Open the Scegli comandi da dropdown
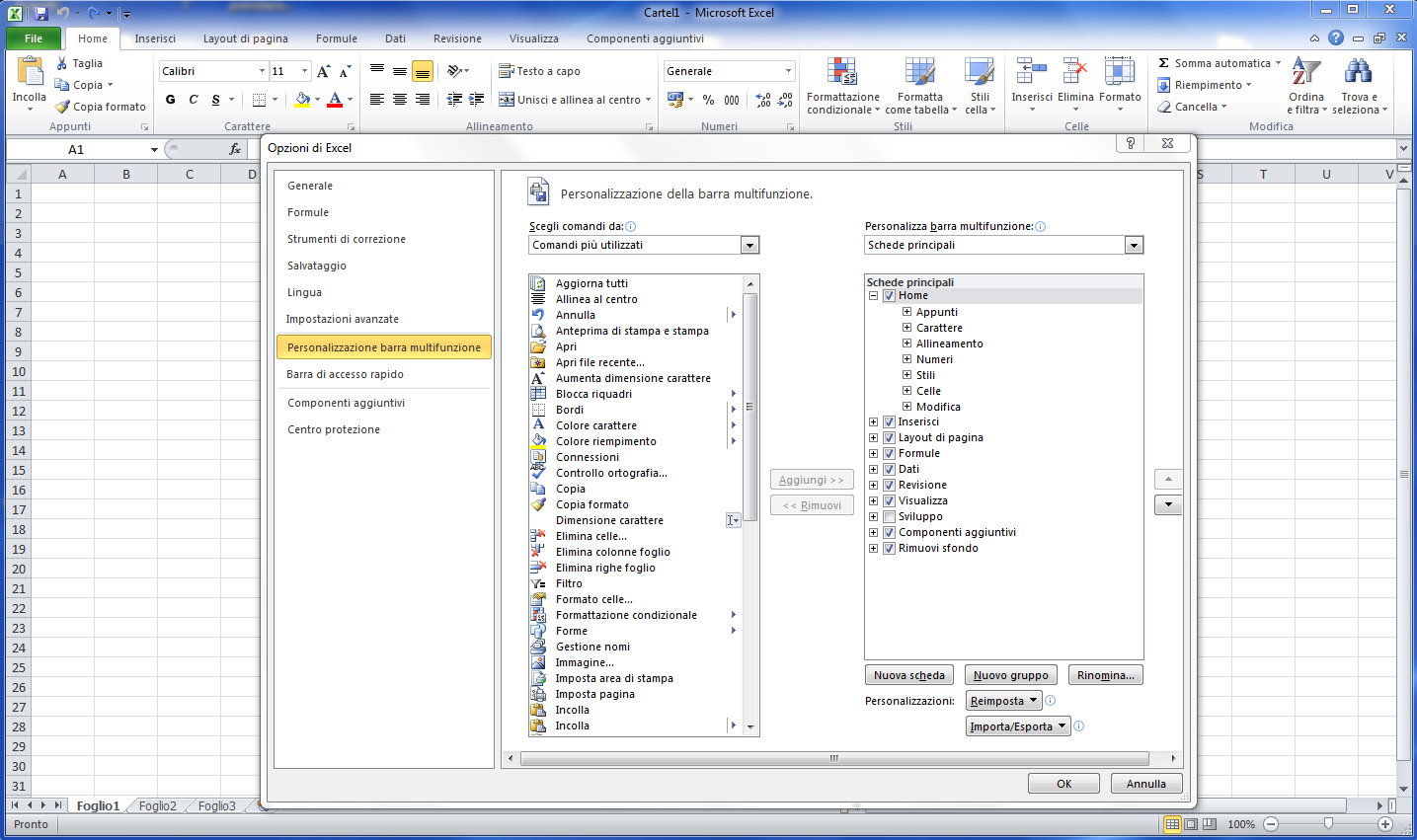The width and height of the screenshot is (1417, 840). pos(749,245)
